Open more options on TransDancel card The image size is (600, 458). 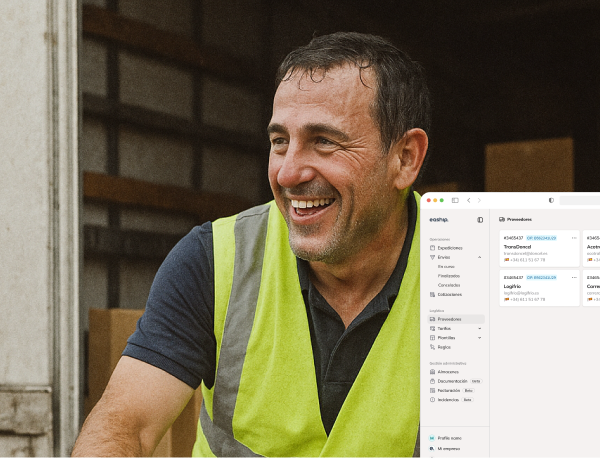point(574,238)
